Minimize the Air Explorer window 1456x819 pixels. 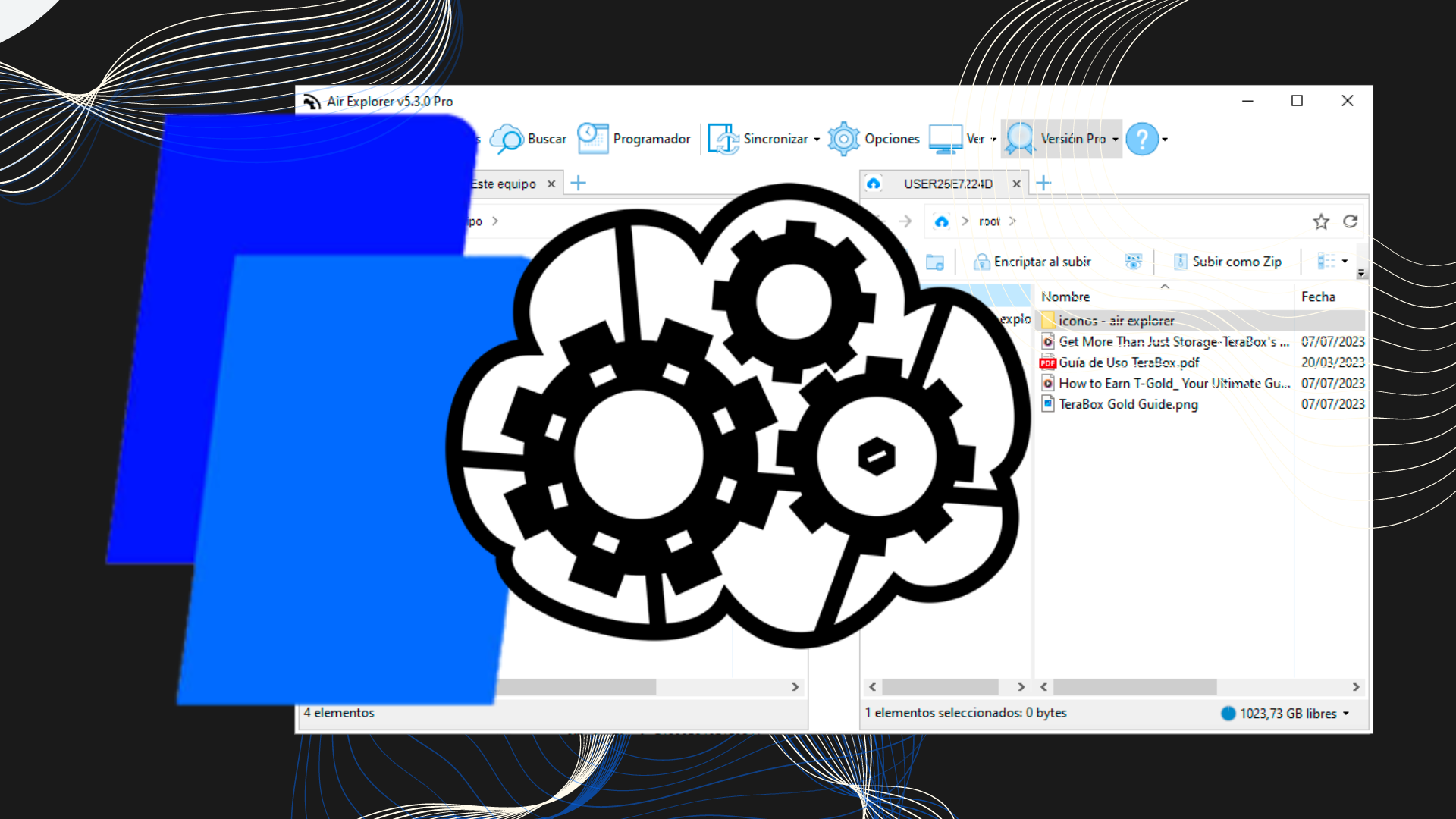tap(1247, 101)
